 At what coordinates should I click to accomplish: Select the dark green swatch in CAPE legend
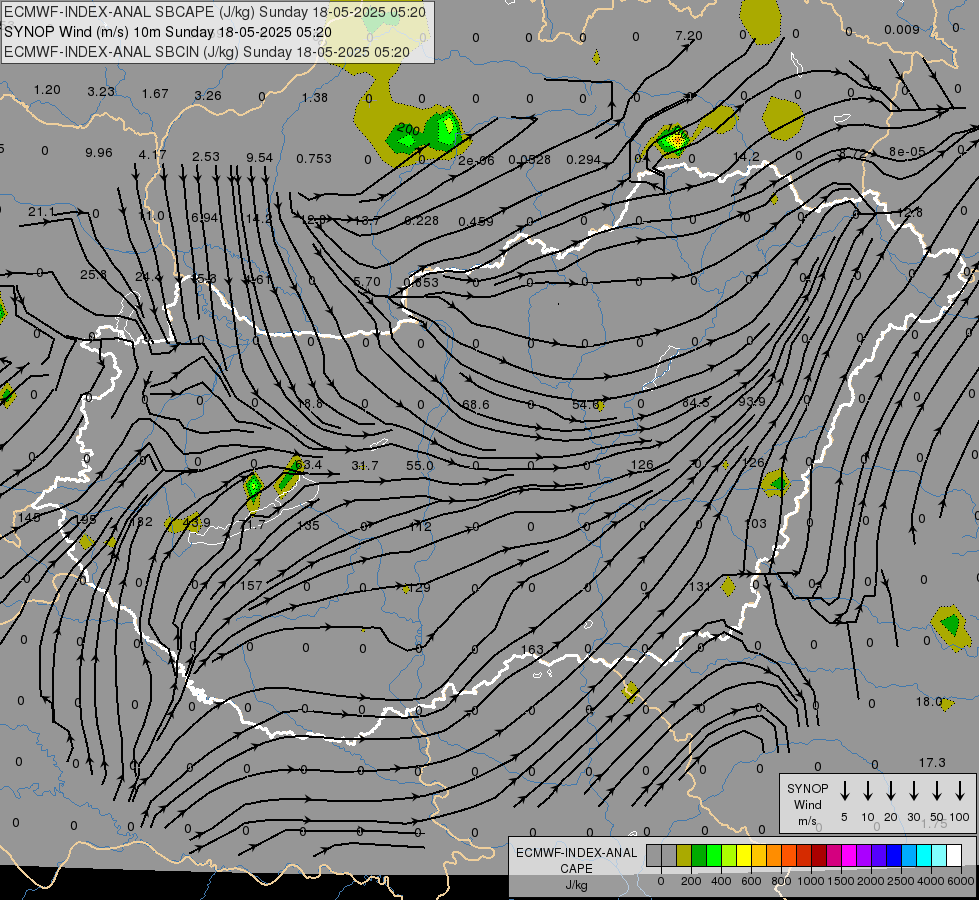pos(699,856)
